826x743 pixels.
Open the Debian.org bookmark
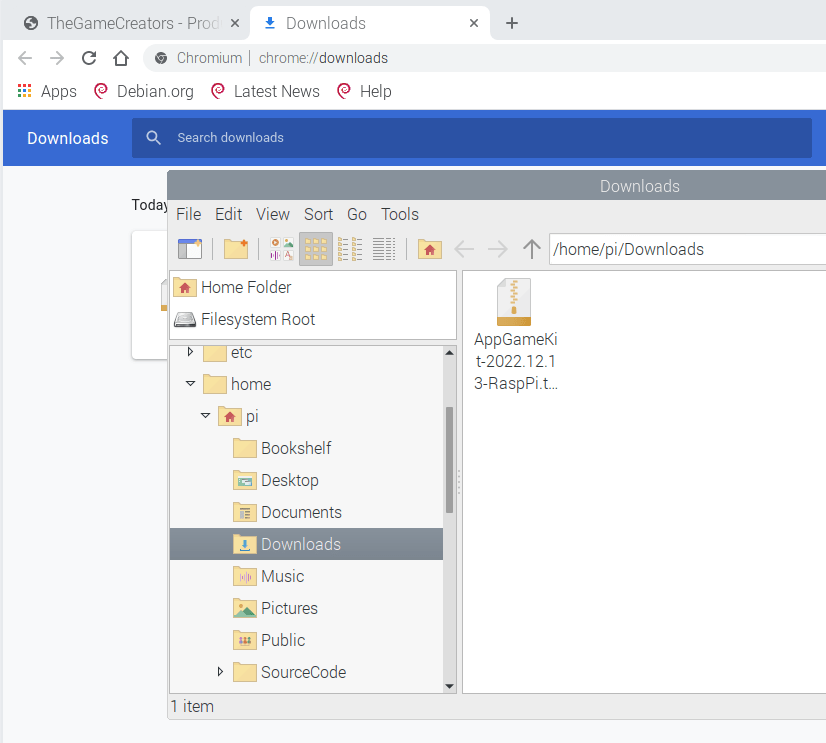pos(143,91)
